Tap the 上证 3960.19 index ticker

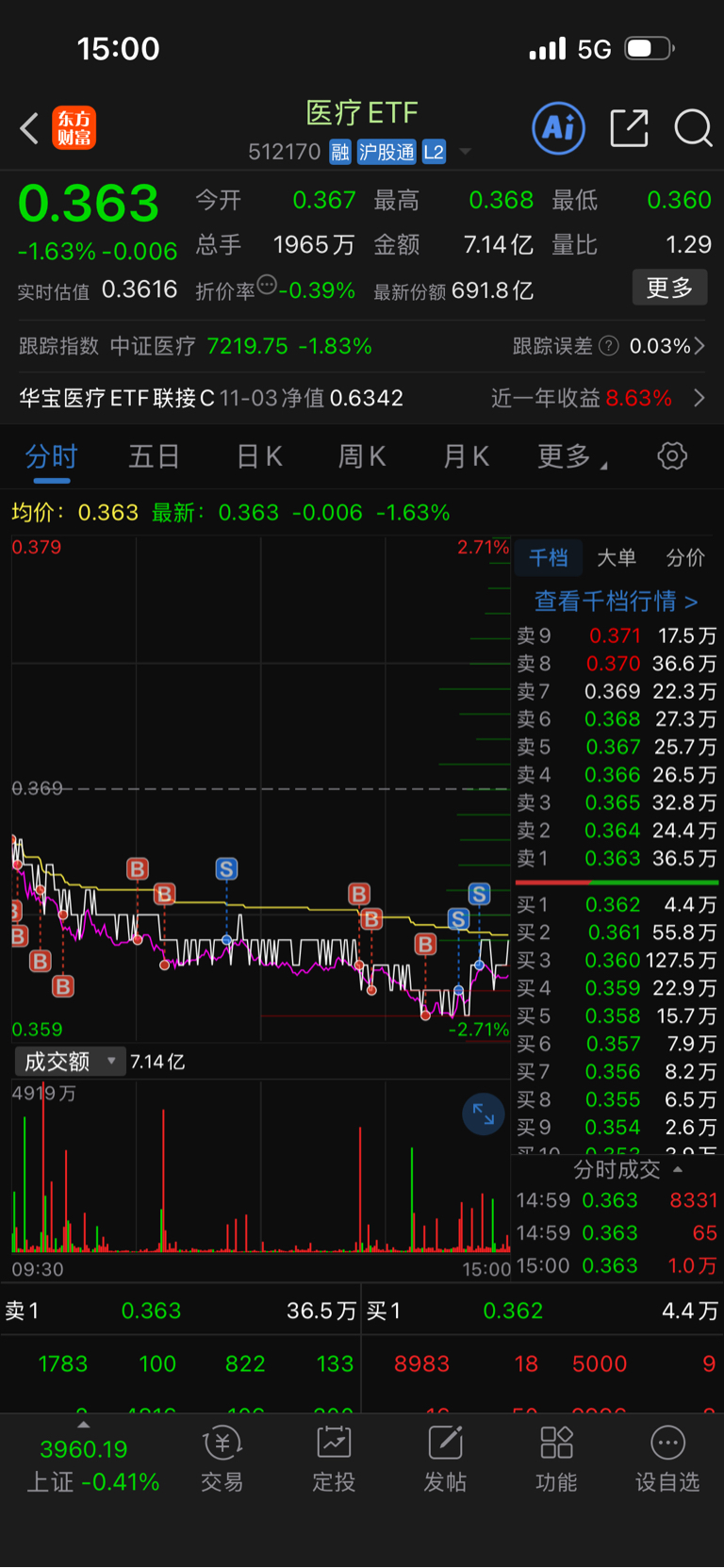point(92,1465)
